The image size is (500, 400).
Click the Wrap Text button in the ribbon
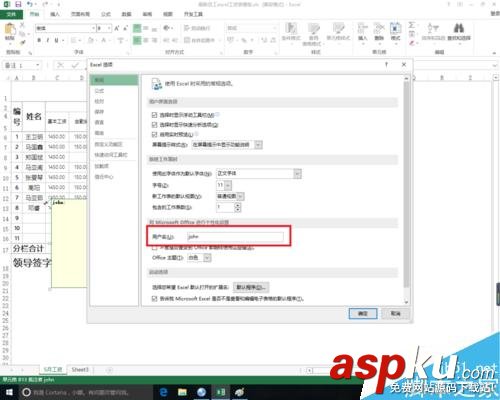point(197,28)
